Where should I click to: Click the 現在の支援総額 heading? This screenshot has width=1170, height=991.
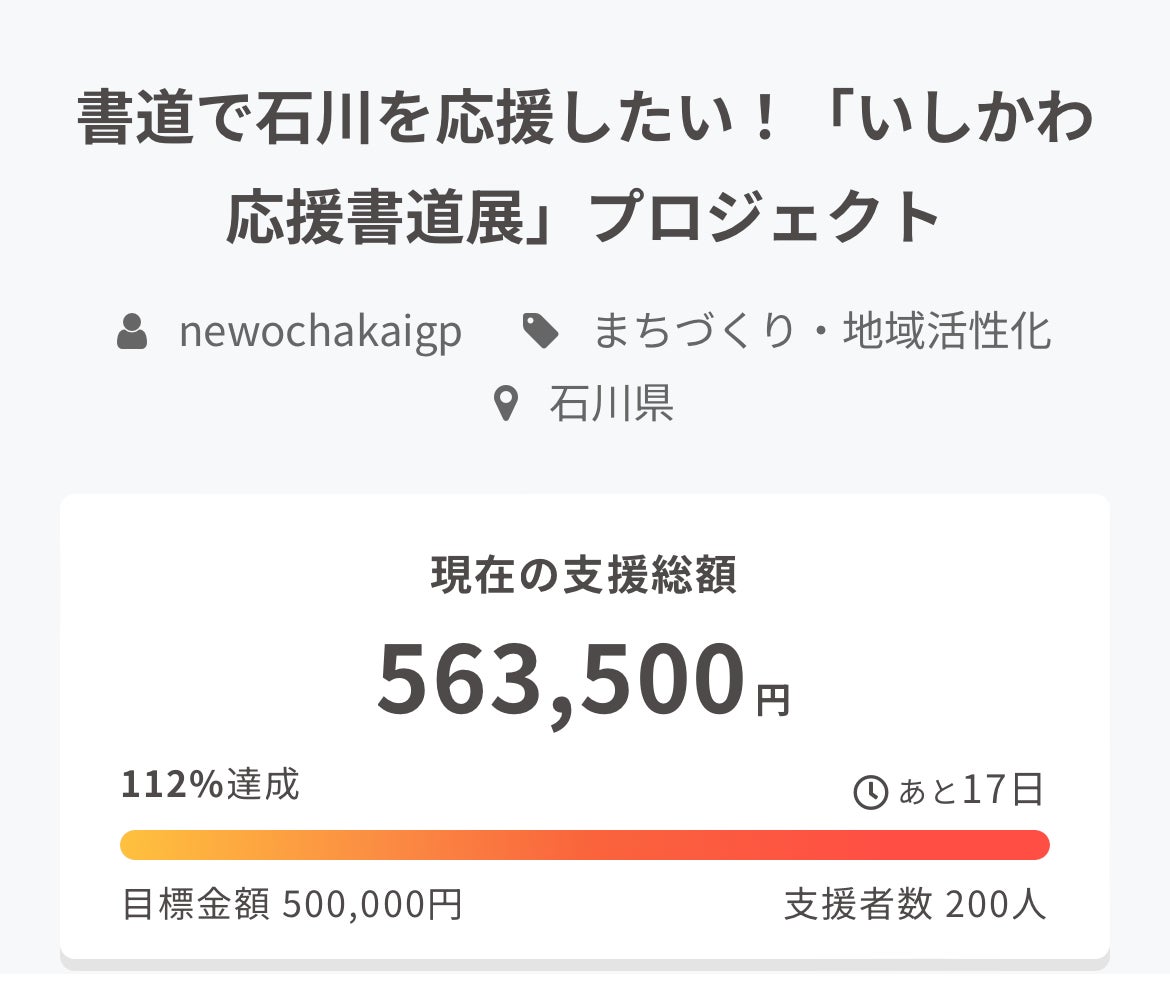(x=584, y=576)
